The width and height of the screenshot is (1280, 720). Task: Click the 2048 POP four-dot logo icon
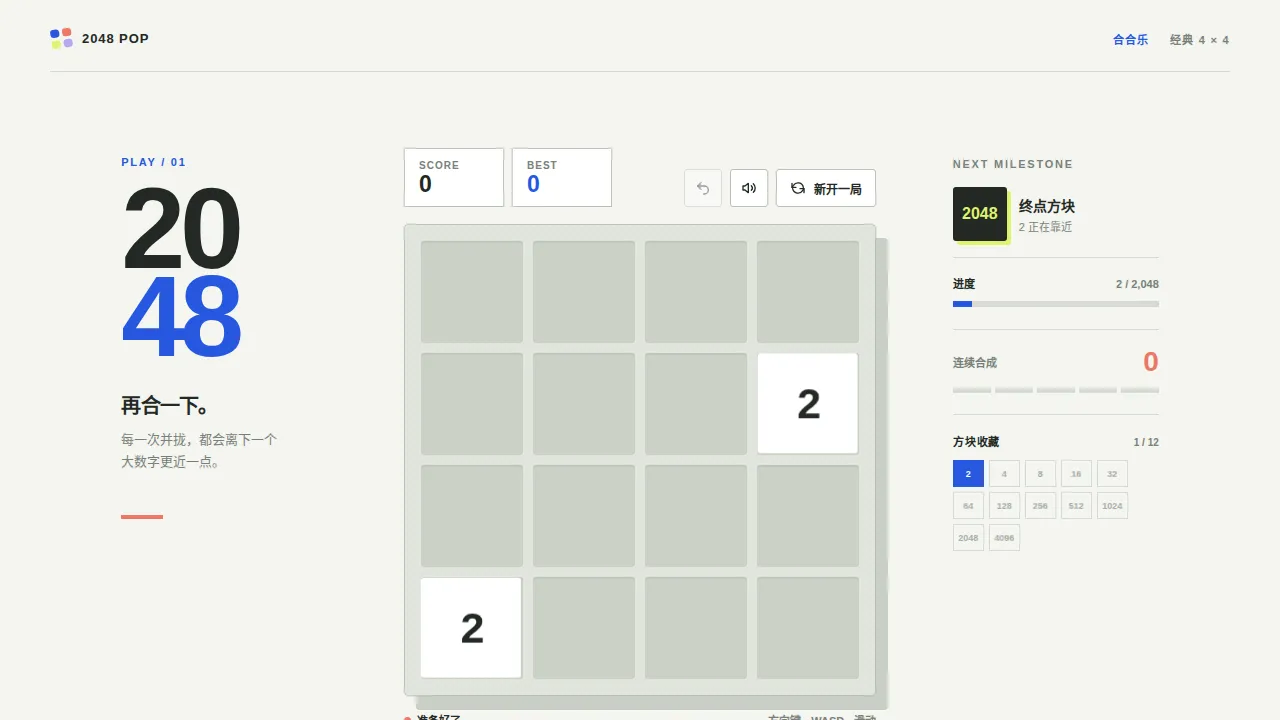(61, 39)
